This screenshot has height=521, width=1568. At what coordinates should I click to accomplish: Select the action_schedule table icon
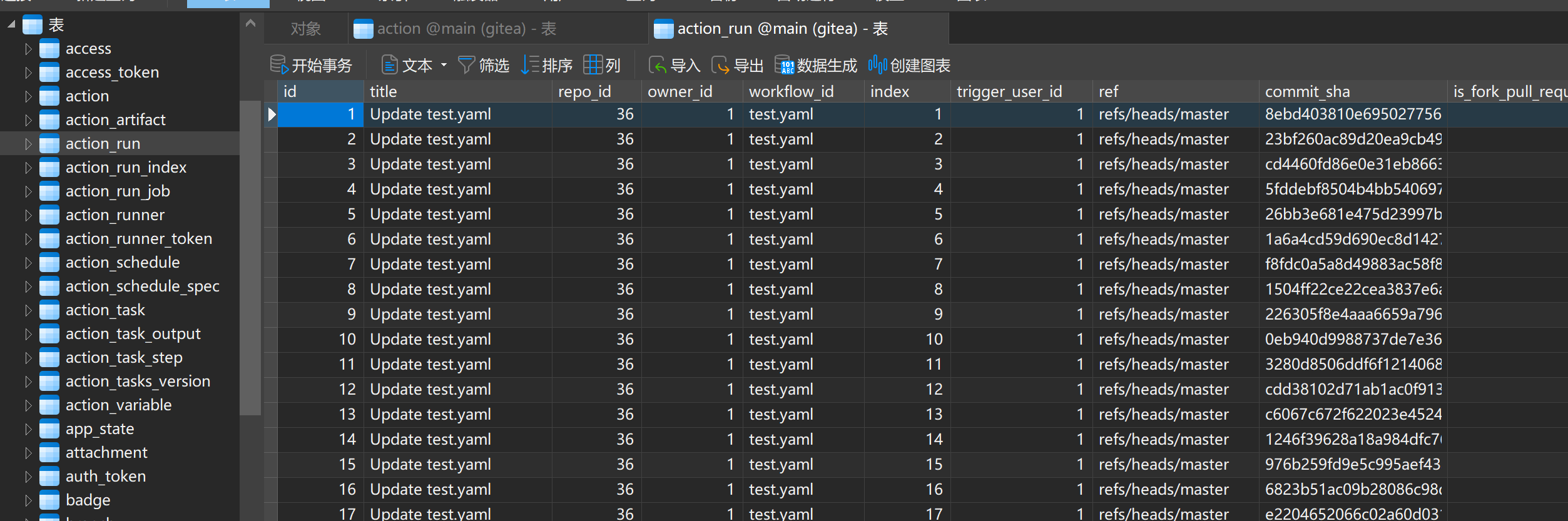[49, 262]
